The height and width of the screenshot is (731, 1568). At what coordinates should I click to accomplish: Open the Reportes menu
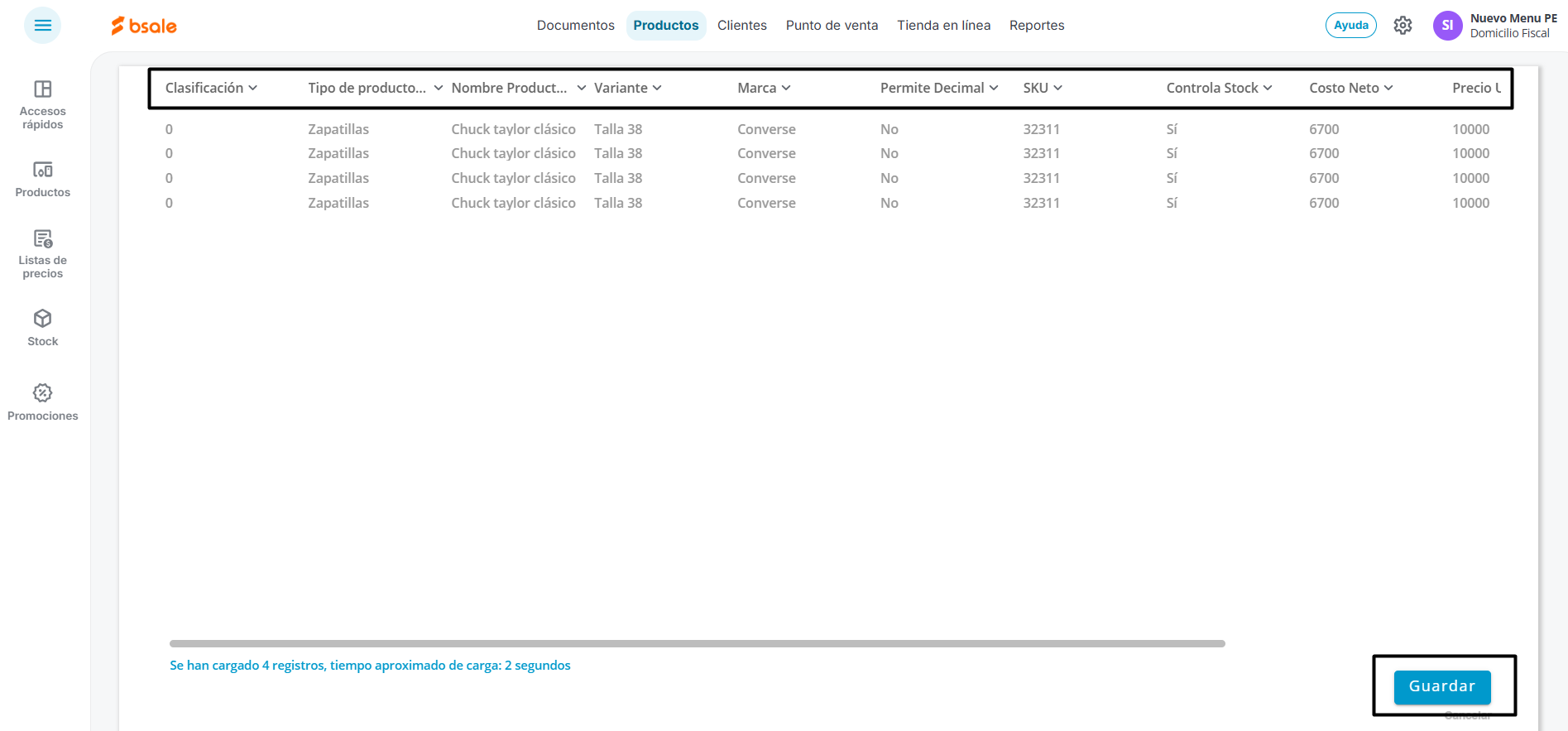1037,26
